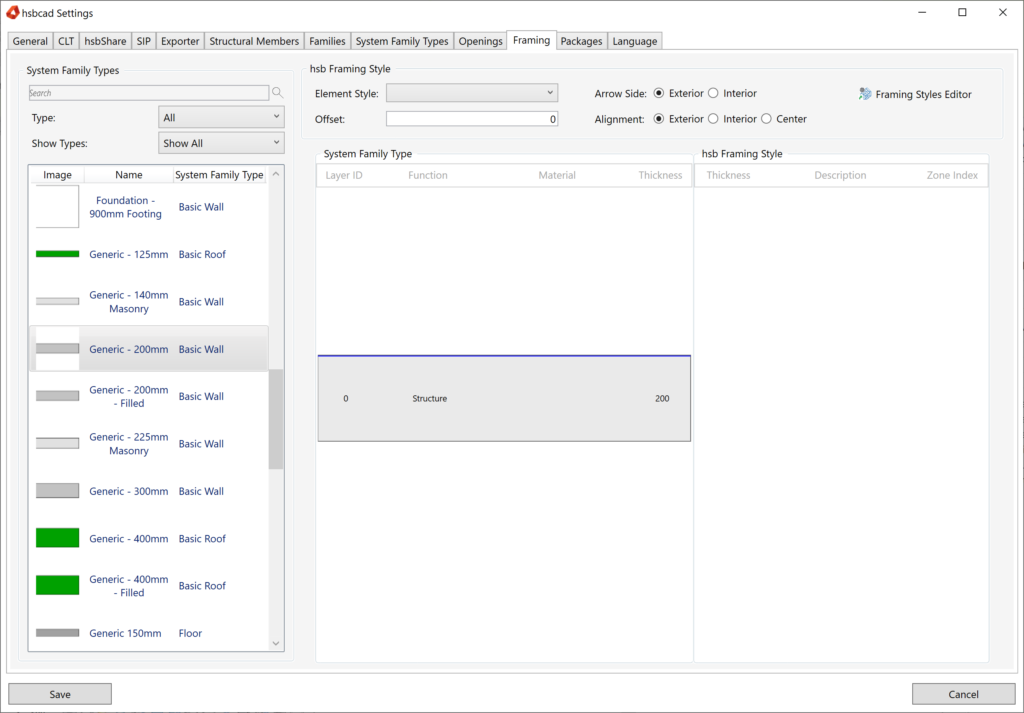The height and width of the screenshot is (713, 1024).
Task: Select Generic - 140mm Masonry row
Action: [148, 302]
